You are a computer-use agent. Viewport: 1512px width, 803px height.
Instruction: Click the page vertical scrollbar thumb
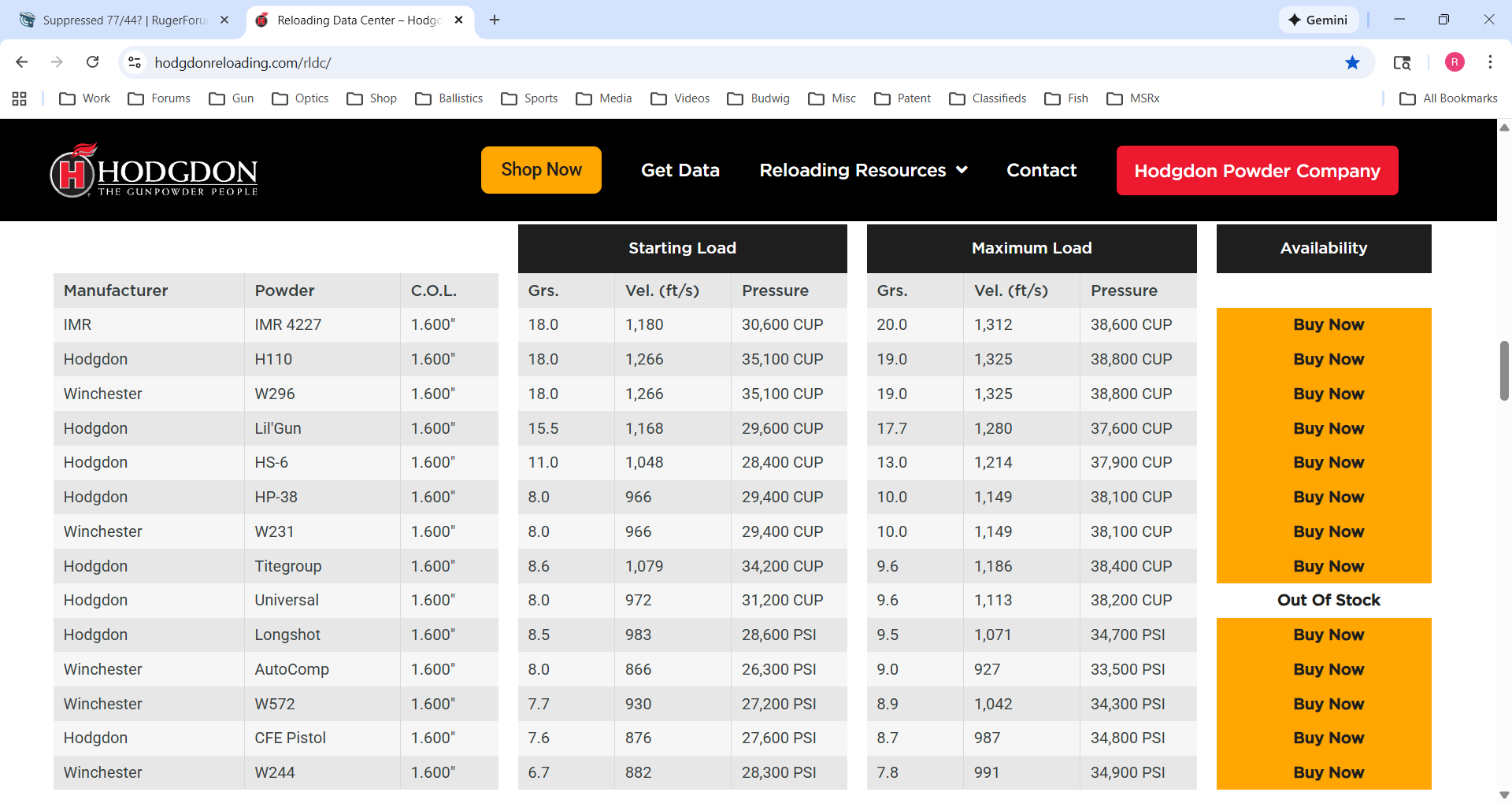(x=1504, y=371)
